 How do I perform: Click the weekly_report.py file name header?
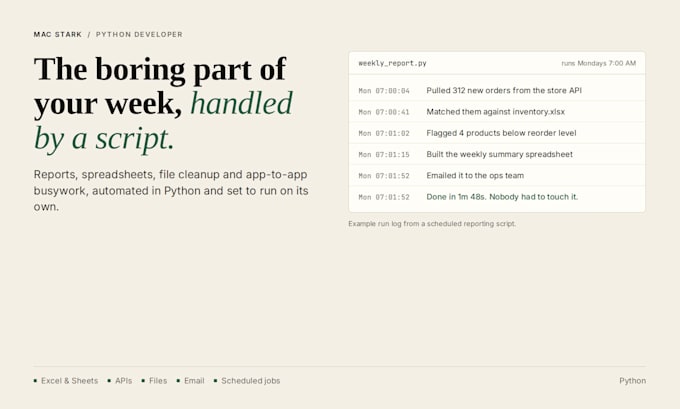coord(392,63)
